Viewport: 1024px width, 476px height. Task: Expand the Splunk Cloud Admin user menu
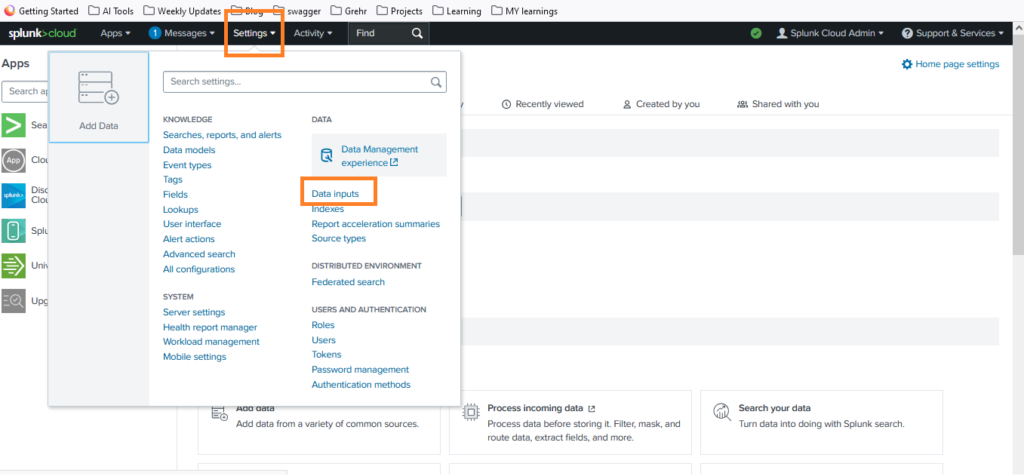pyautogui.click(x=830, y=33)
